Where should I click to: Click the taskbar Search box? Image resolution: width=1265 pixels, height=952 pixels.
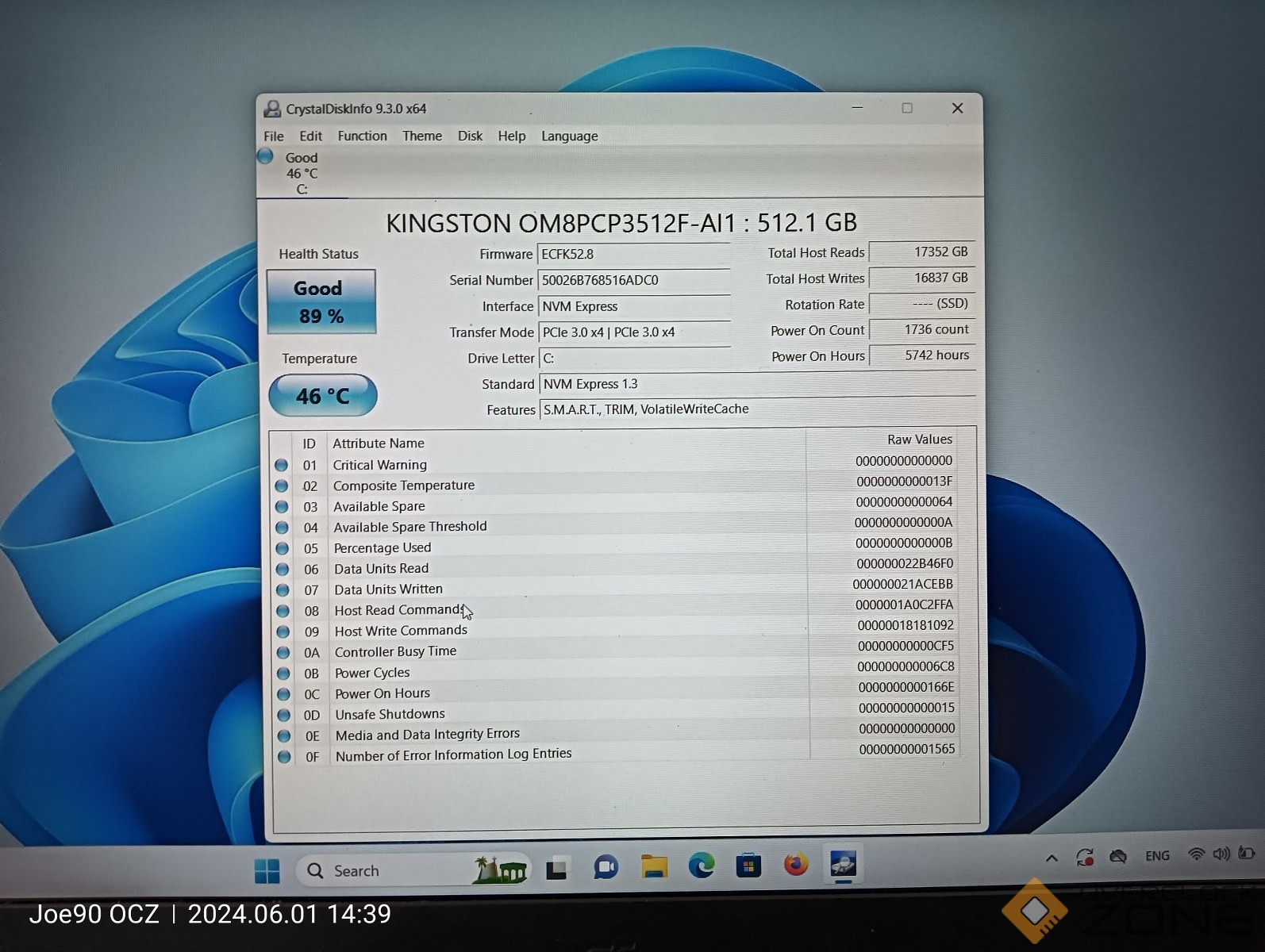[412, 870]
